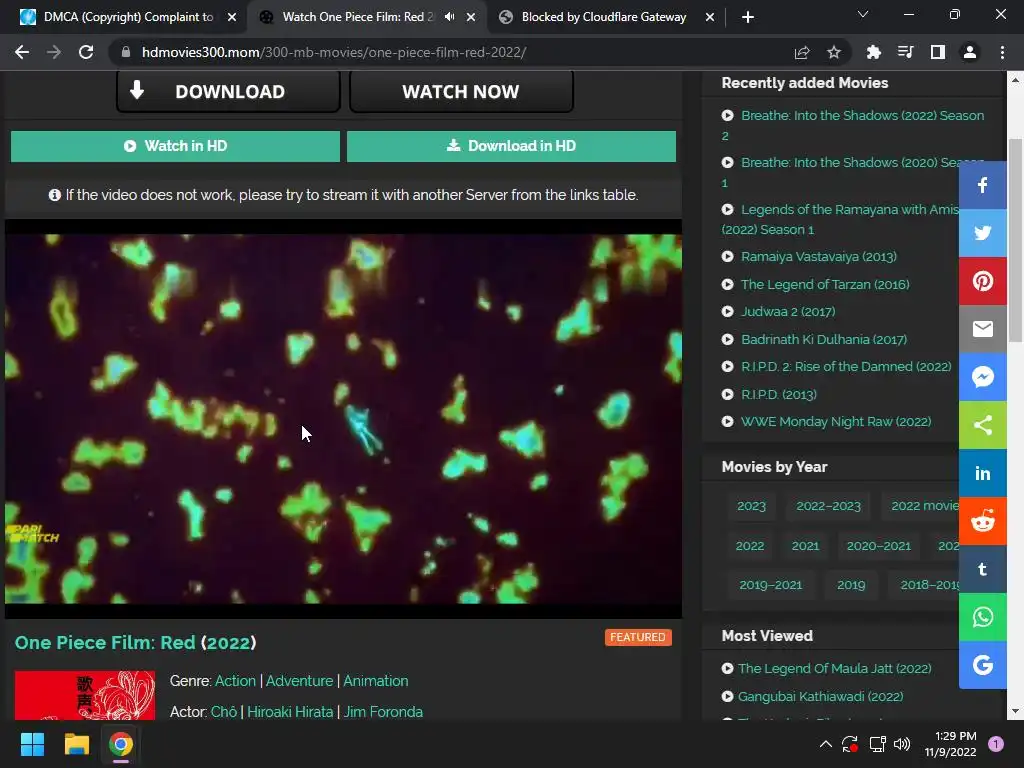Mute the One Piece tab audio icon

pyautogui.click(x=449, y=17)
